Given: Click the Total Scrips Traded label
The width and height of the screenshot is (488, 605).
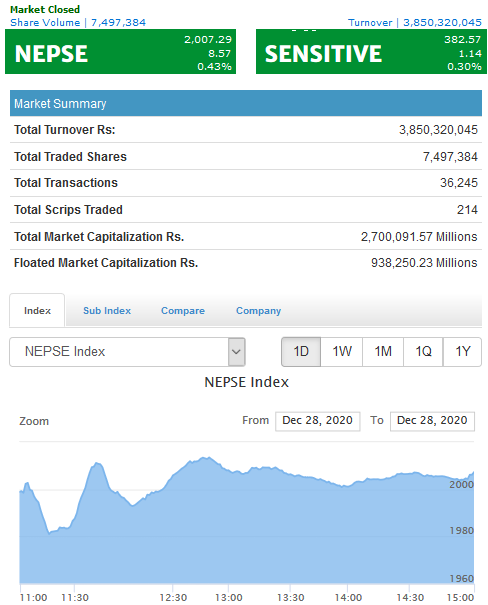Looking at the screenshot, I should [x=68, y=210].
